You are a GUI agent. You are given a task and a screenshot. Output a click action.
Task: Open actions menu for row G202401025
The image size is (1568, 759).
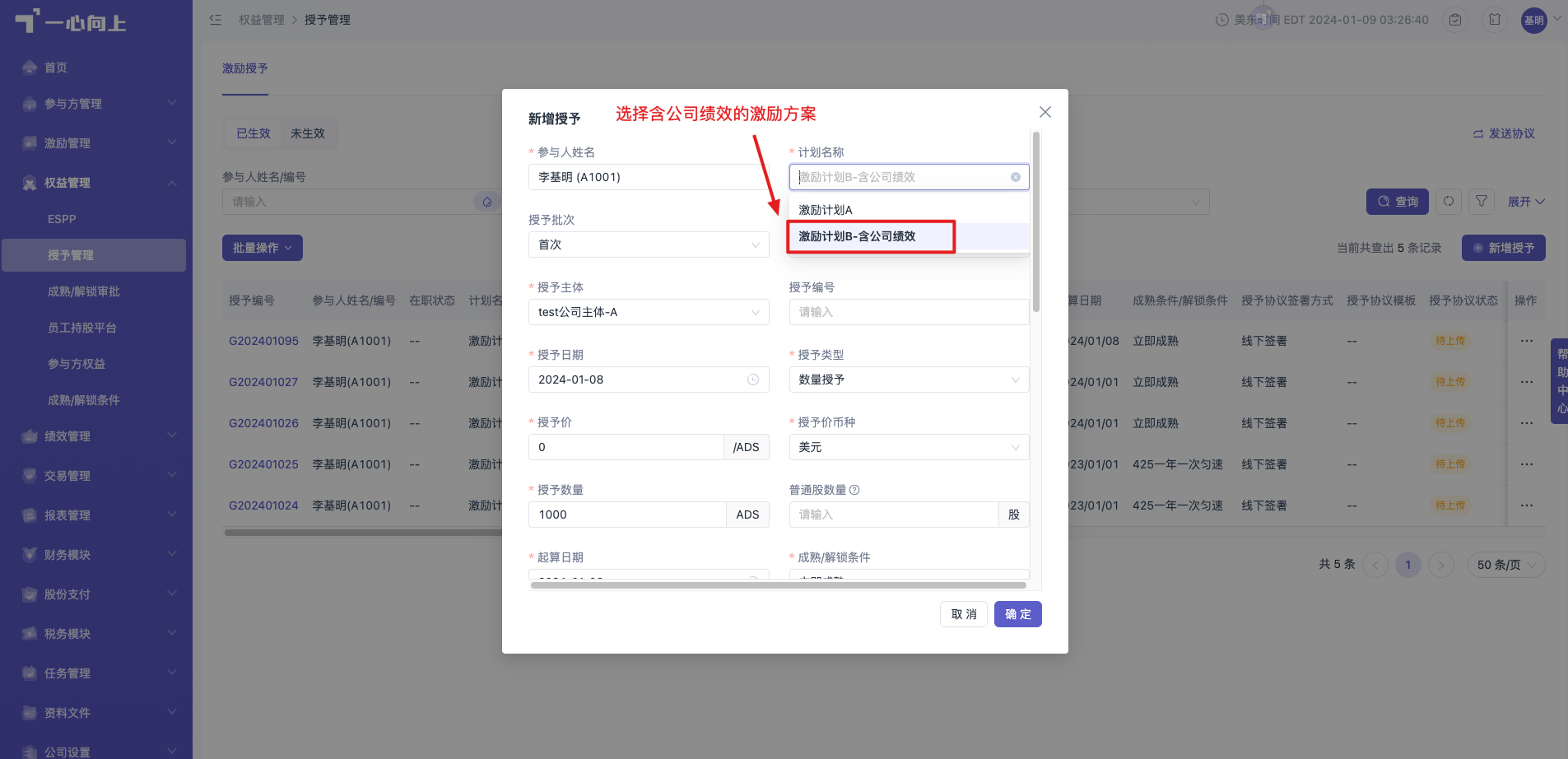coord(1527,464)
